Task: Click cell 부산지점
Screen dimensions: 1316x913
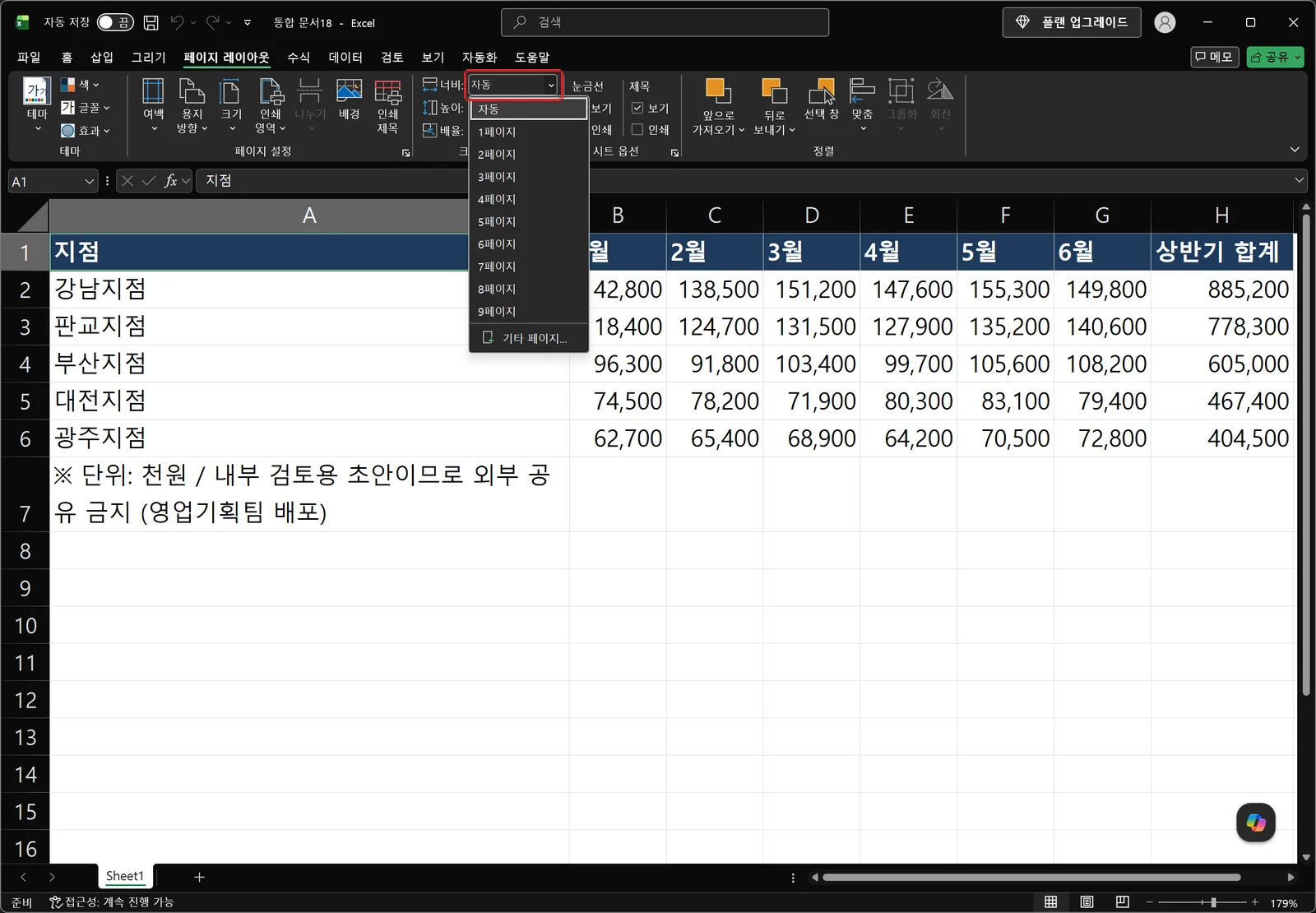Action: coord(309,364)
